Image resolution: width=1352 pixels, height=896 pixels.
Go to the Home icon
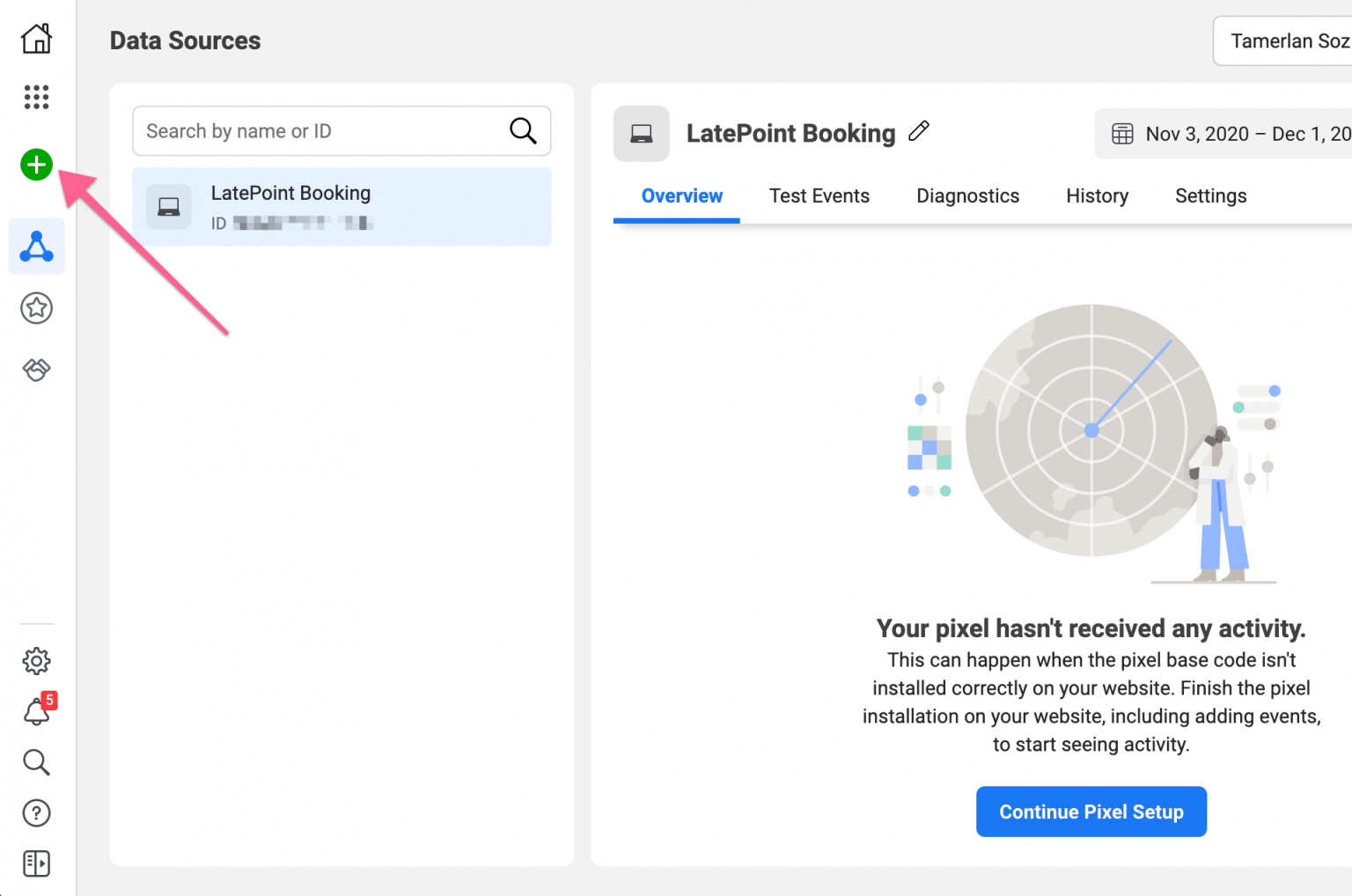[36, 39]
